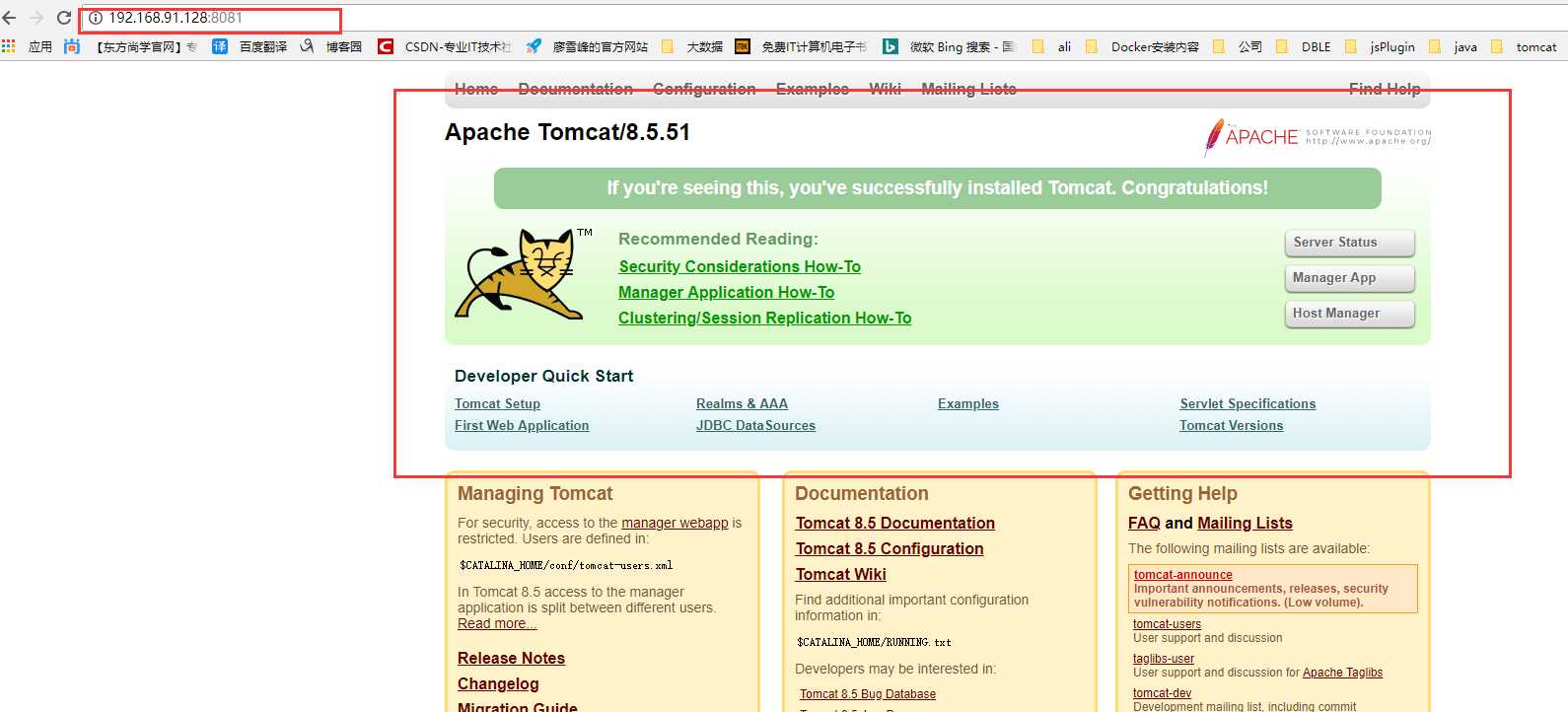Open Mailing Lists link under Getting Help

click(1245, 523)
